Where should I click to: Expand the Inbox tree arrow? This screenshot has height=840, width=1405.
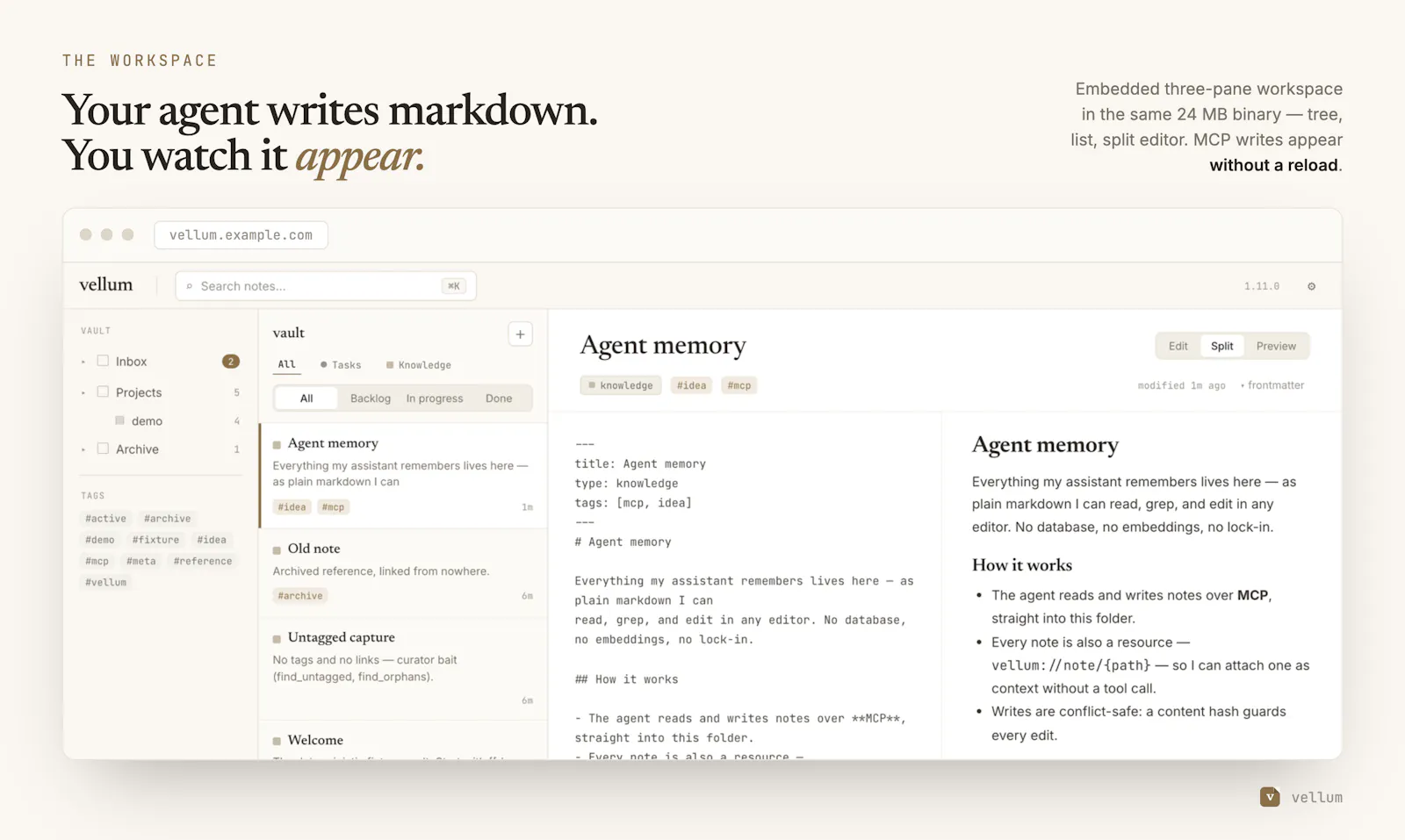pyautogui.click(x=83, y=362)
